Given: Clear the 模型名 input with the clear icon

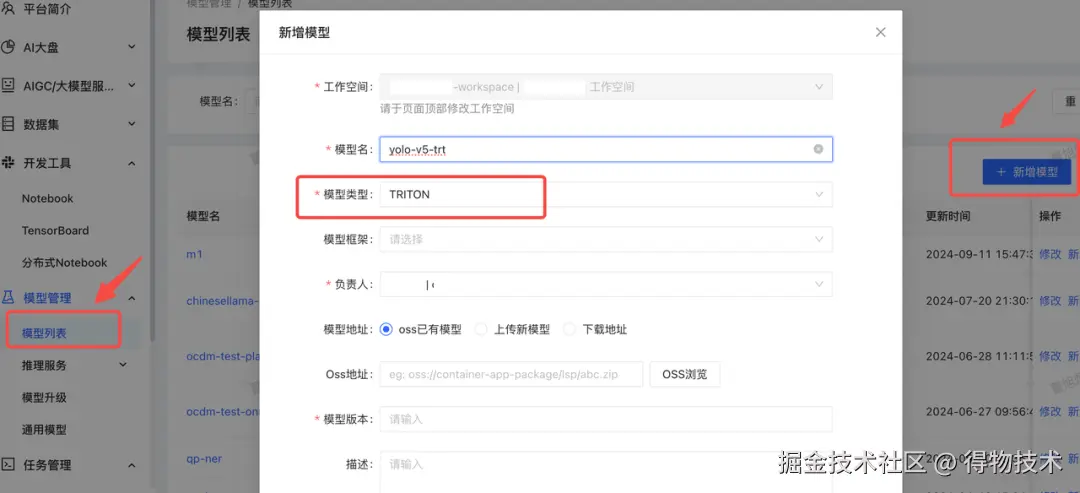Looking at the screenshot, I should click(x=818, y=149).
